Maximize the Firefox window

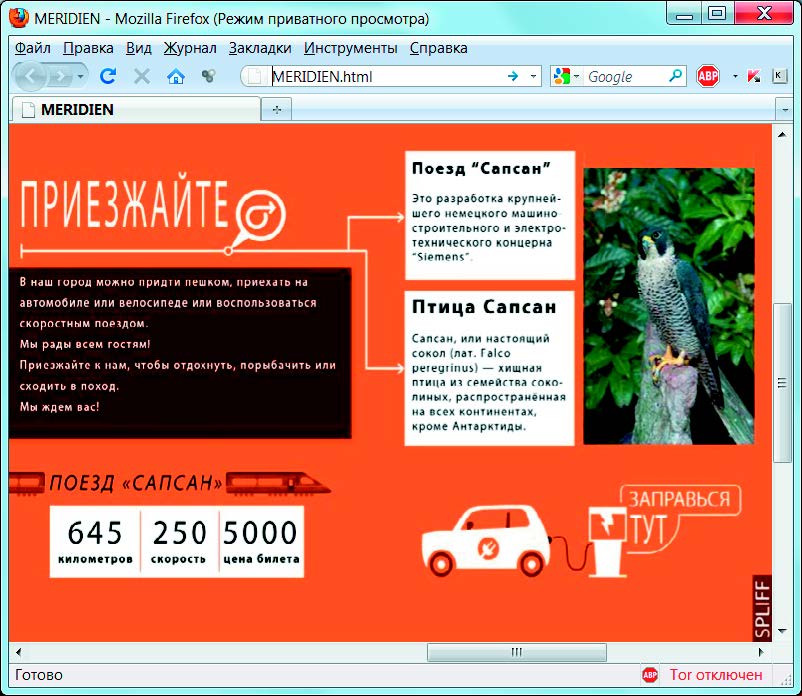tap(717, 14)
